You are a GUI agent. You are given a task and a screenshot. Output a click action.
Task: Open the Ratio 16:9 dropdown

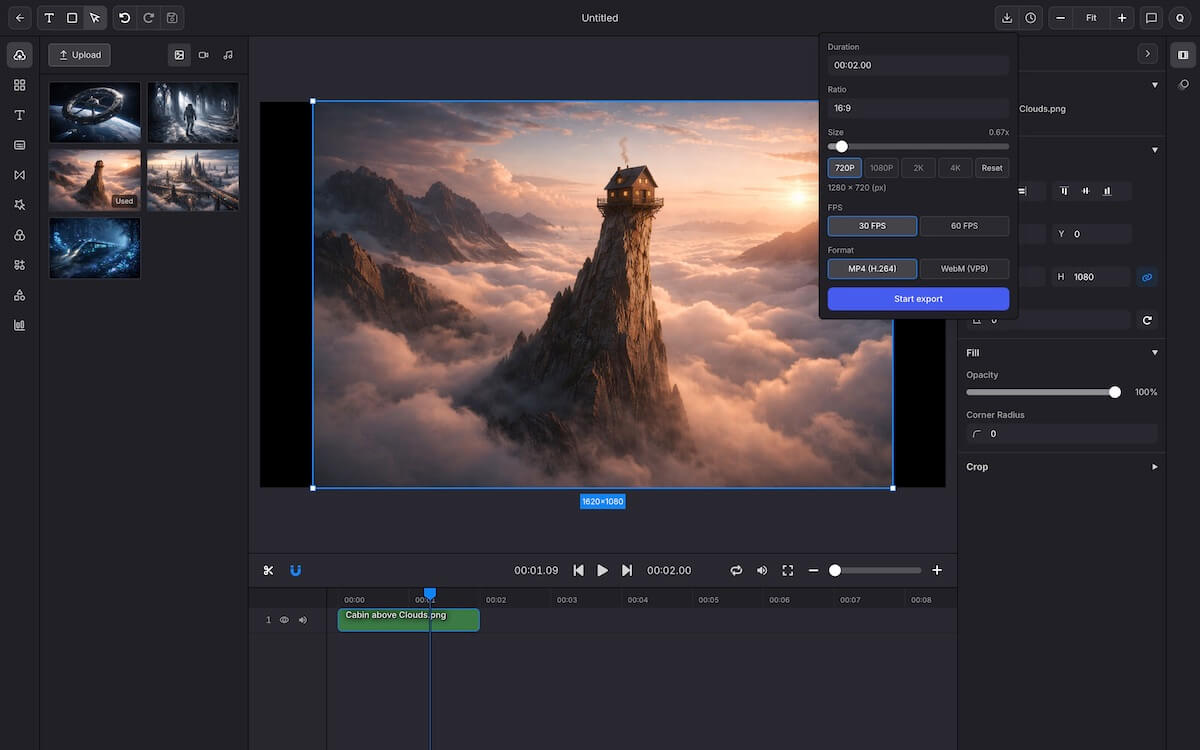[918, 108]
